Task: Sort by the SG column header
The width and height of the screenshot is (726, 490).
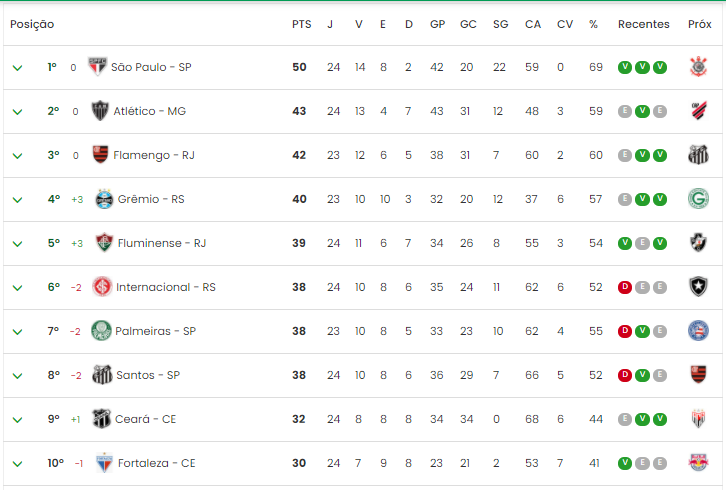Action: (x=501, y=24)
